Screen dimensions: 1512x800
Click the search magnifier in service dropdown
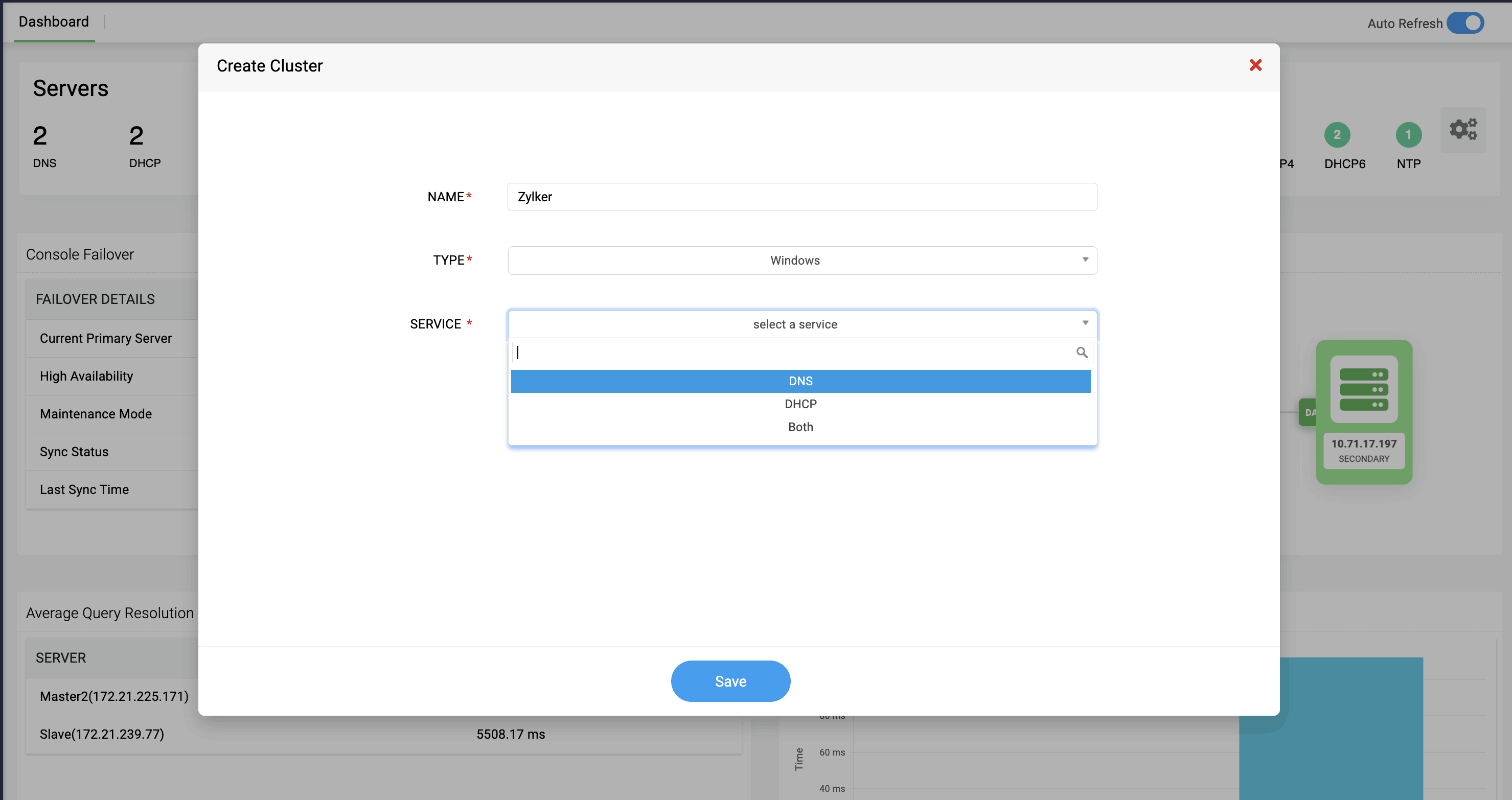pos(1081,352)
